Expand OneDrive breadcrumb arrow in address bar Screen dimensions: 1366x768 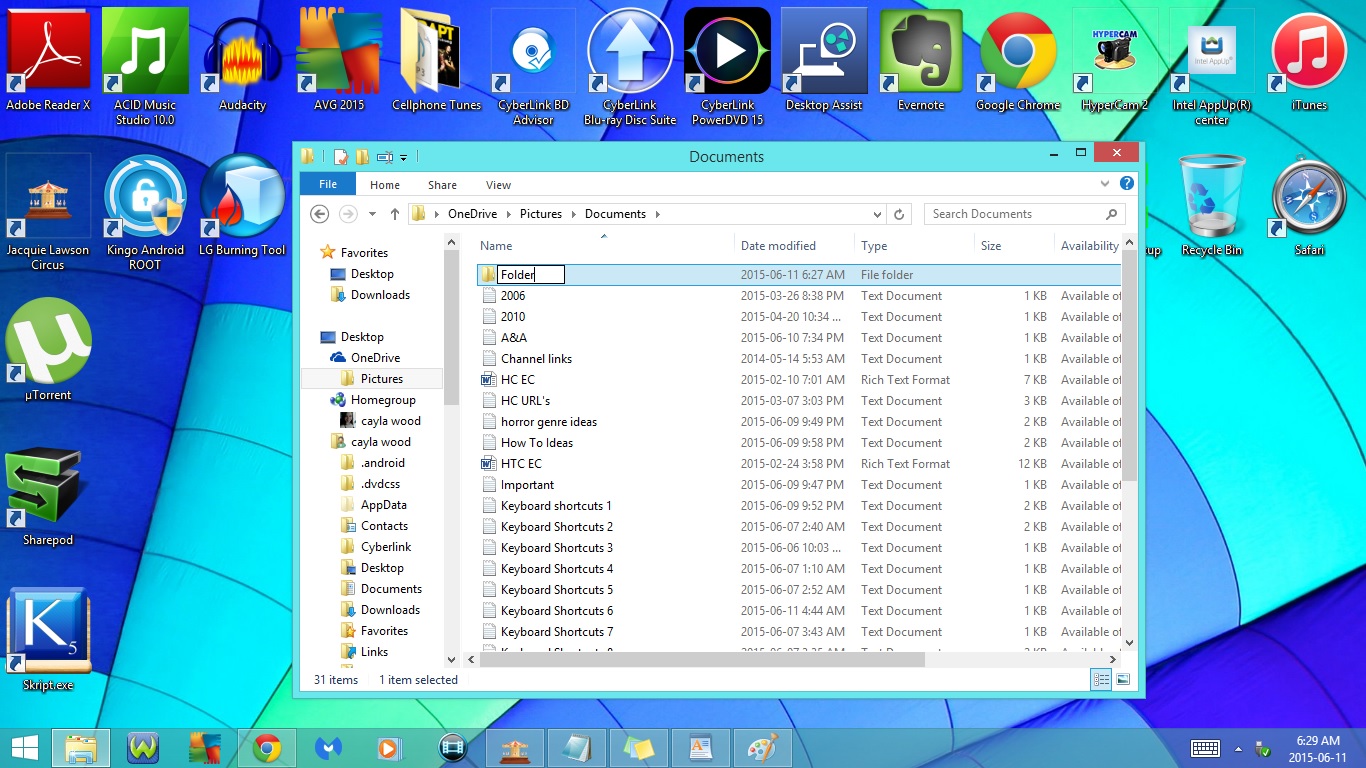point(508,214)
